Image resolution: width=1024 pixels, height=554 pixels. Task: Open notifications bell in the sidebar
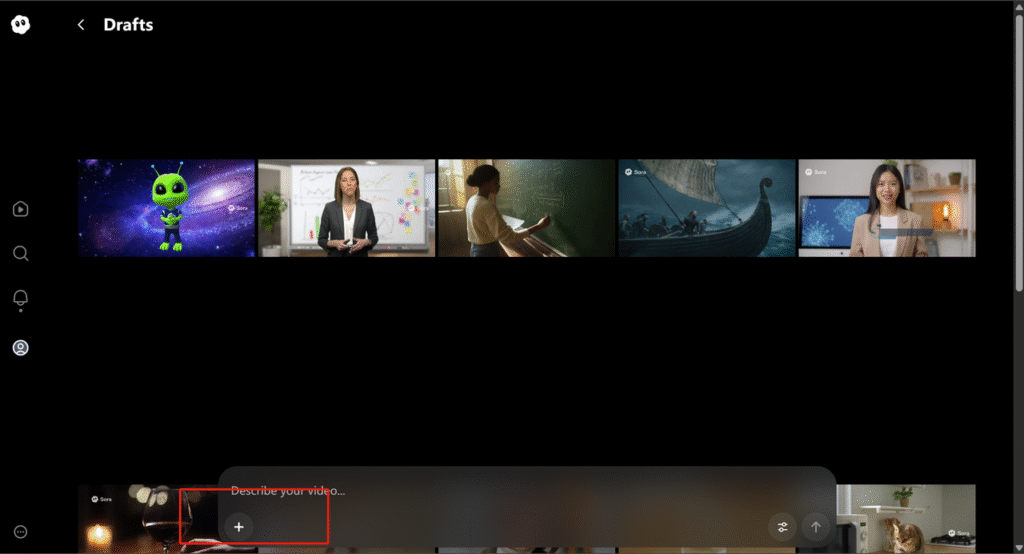(20, 299)
